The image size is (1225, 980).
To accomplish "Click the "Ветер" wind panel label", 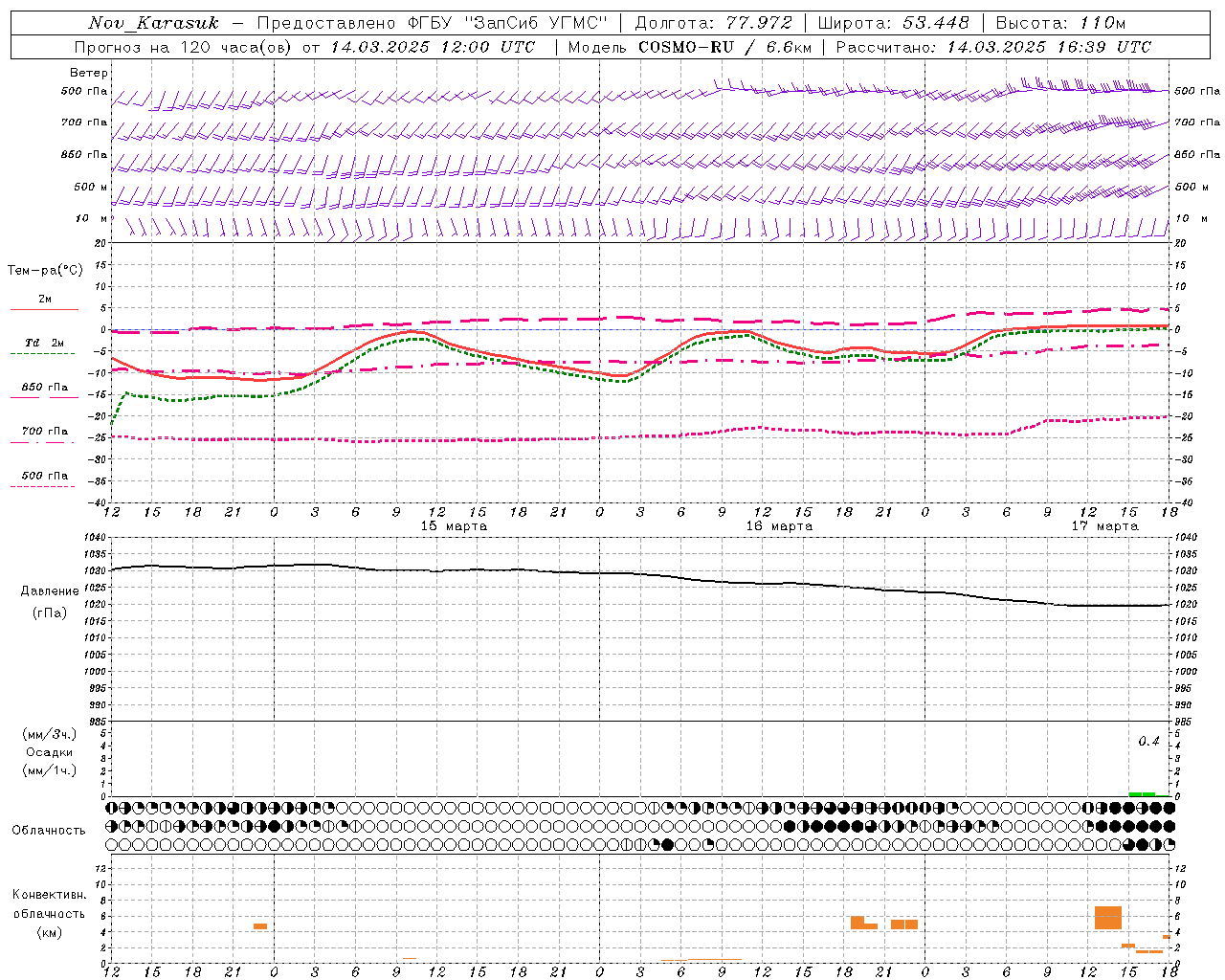I will pos(89,73).
